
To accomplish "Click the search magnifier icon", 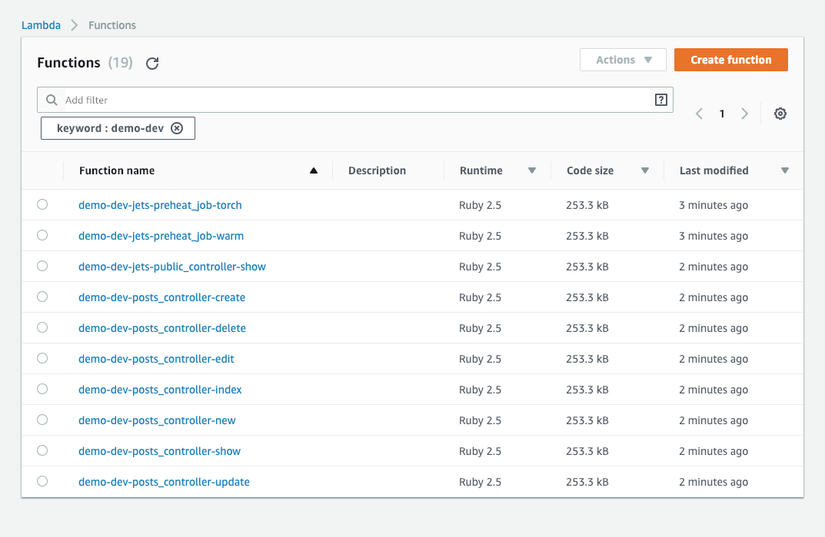I will coord(52,100).
